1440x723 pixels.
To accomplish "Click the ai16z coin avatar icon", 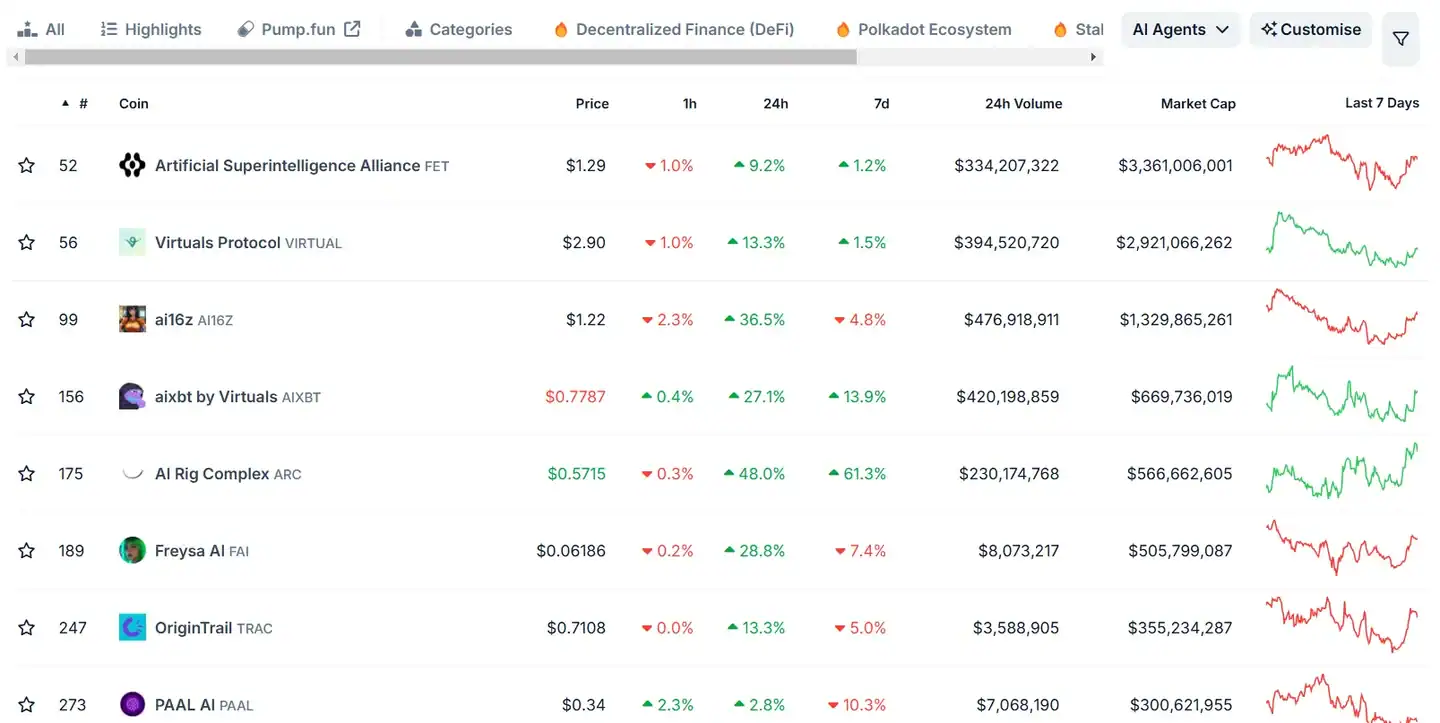I will (x=132, y=320).
